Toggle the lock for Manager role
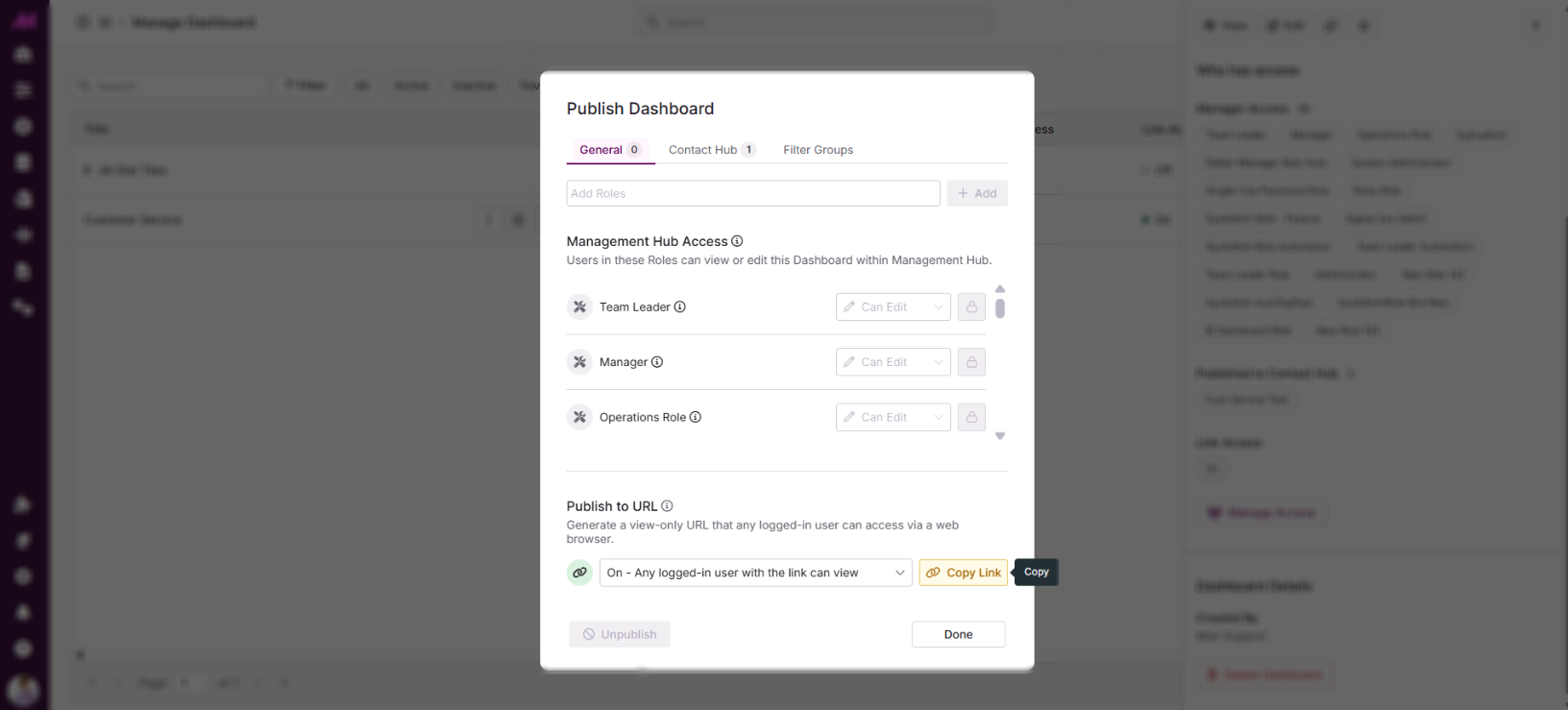 pyautogui.click(x=971, y=362)
